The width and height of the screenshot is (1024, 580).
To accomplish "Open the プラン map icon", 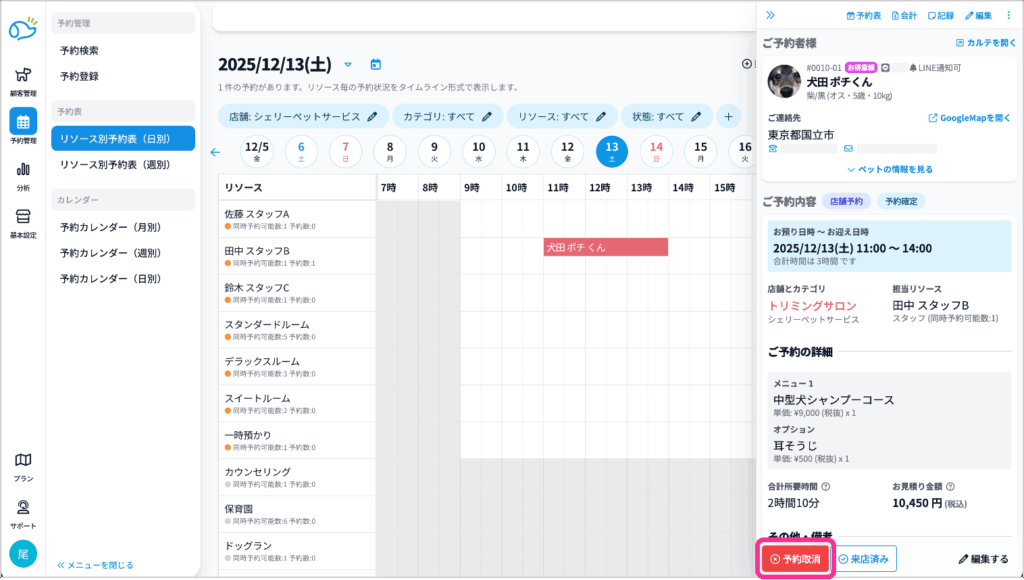I will pos(22,465).
